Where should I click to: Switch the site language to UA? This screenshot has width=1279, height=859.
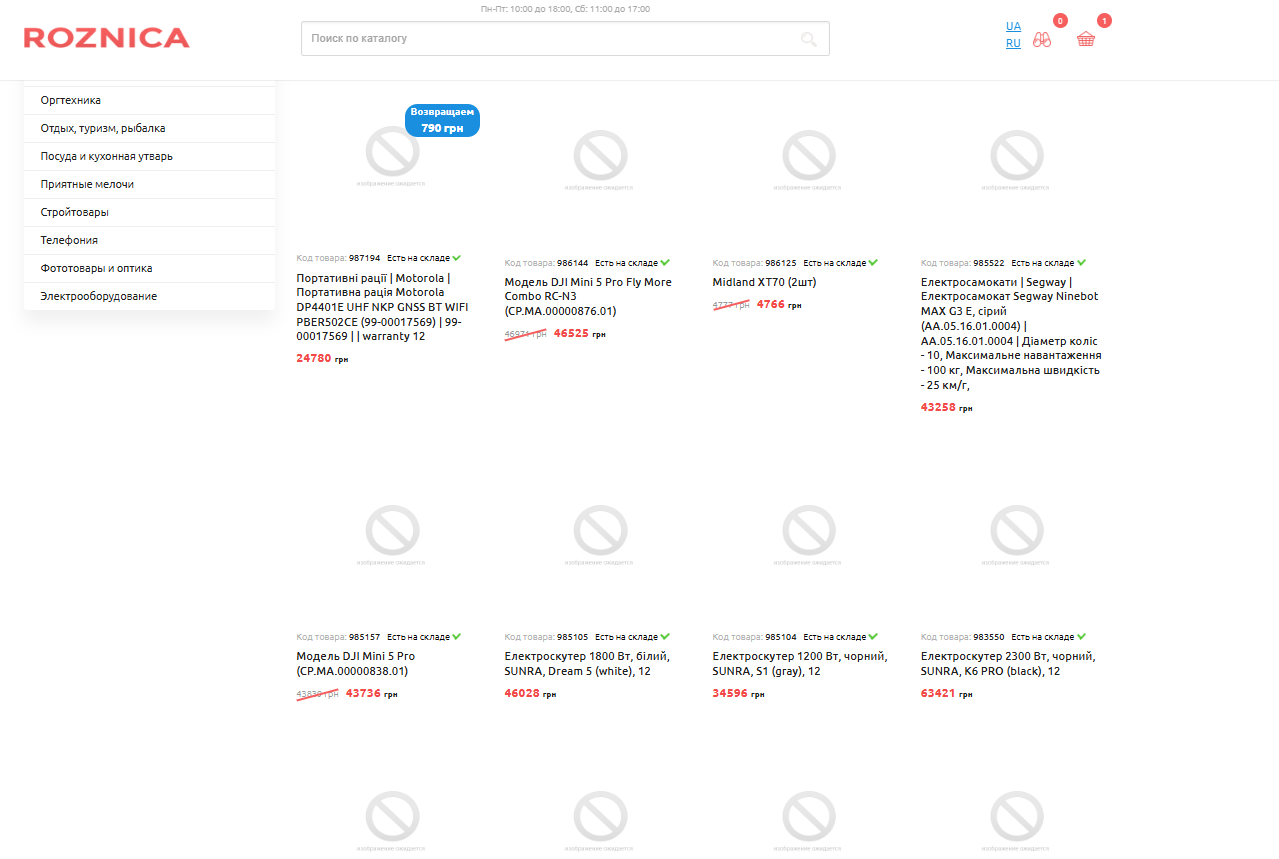(1013, 26)
